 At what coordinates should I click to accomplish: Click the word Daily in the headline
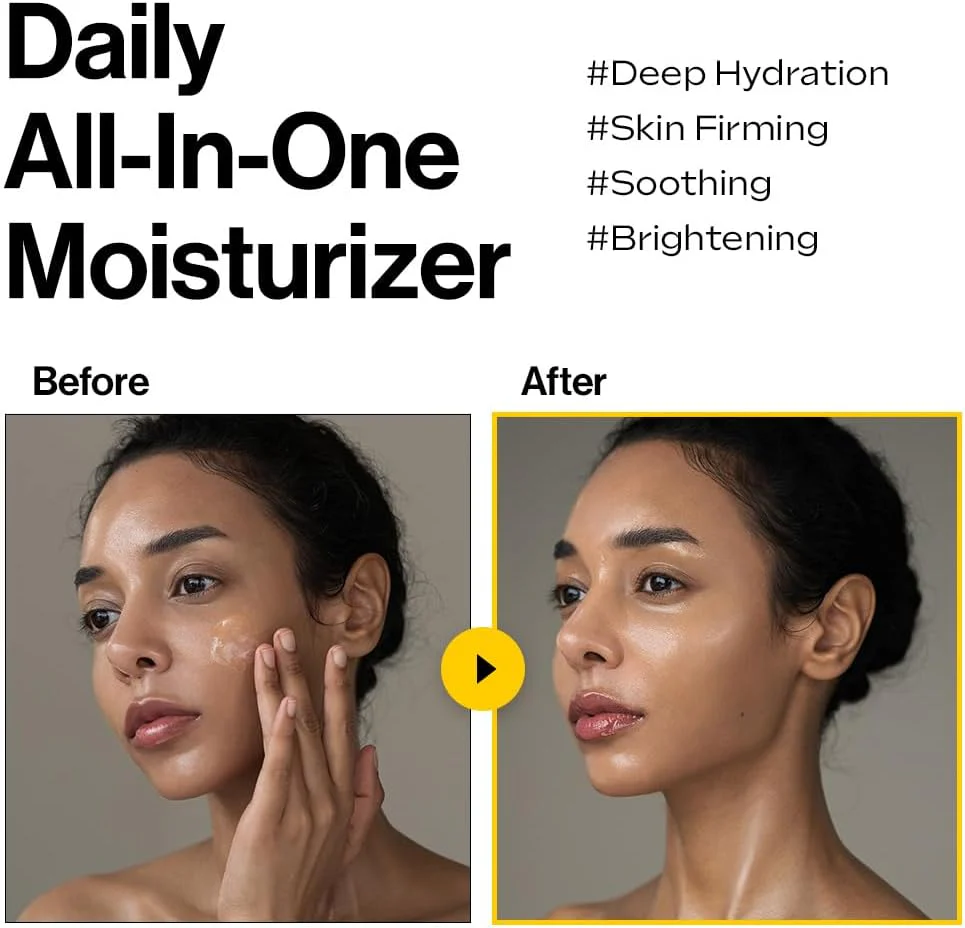coord(114,46)
